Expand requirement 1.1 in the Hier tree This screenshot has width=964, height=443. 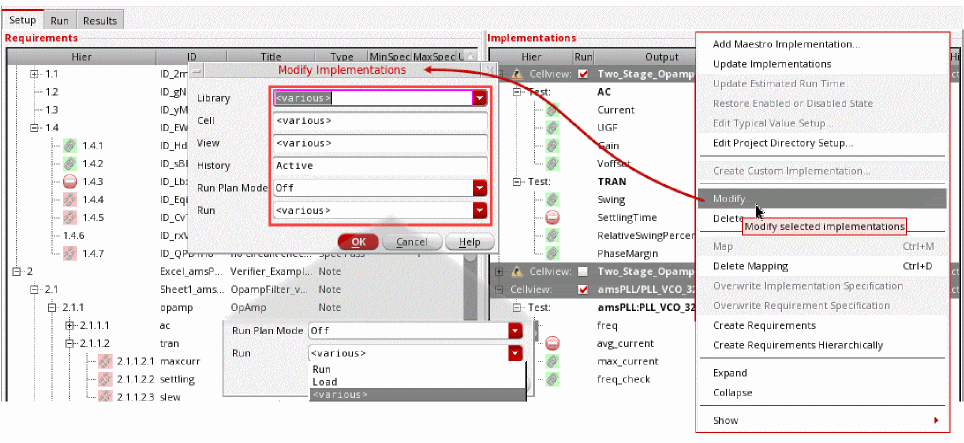coord(34,74)
